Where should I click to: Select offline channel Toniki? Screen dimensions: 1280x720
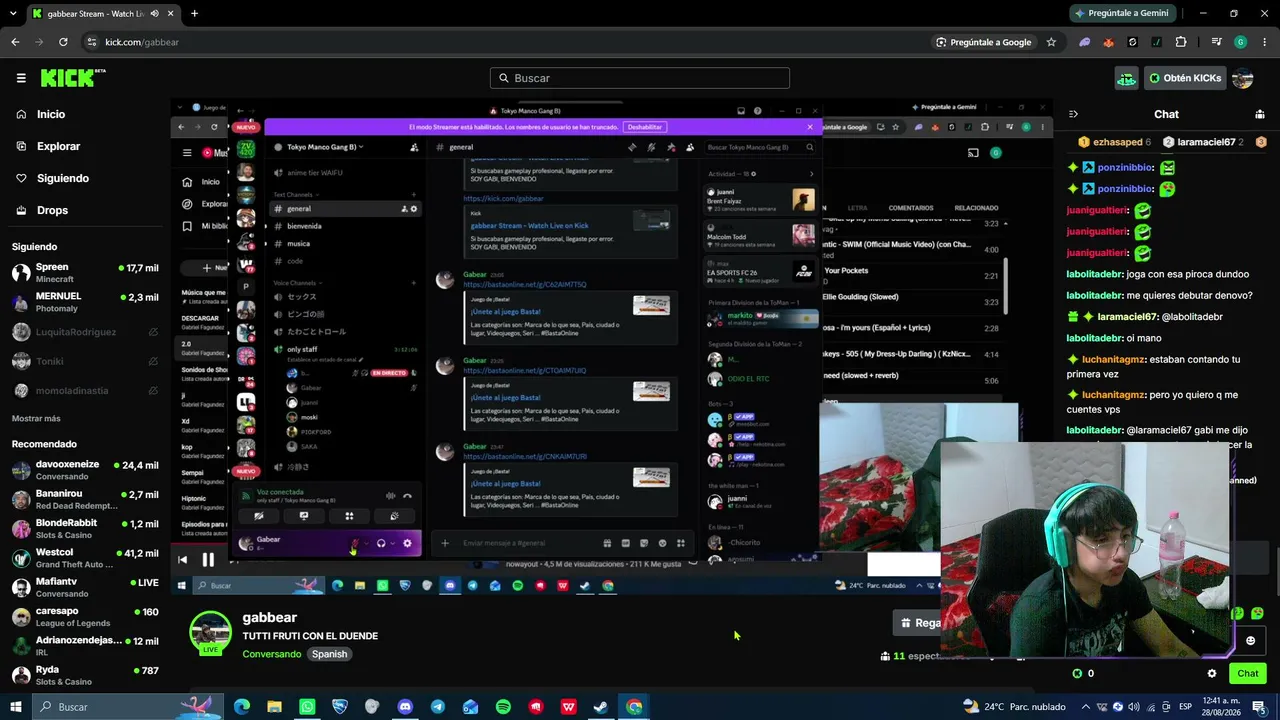(85, 361)
